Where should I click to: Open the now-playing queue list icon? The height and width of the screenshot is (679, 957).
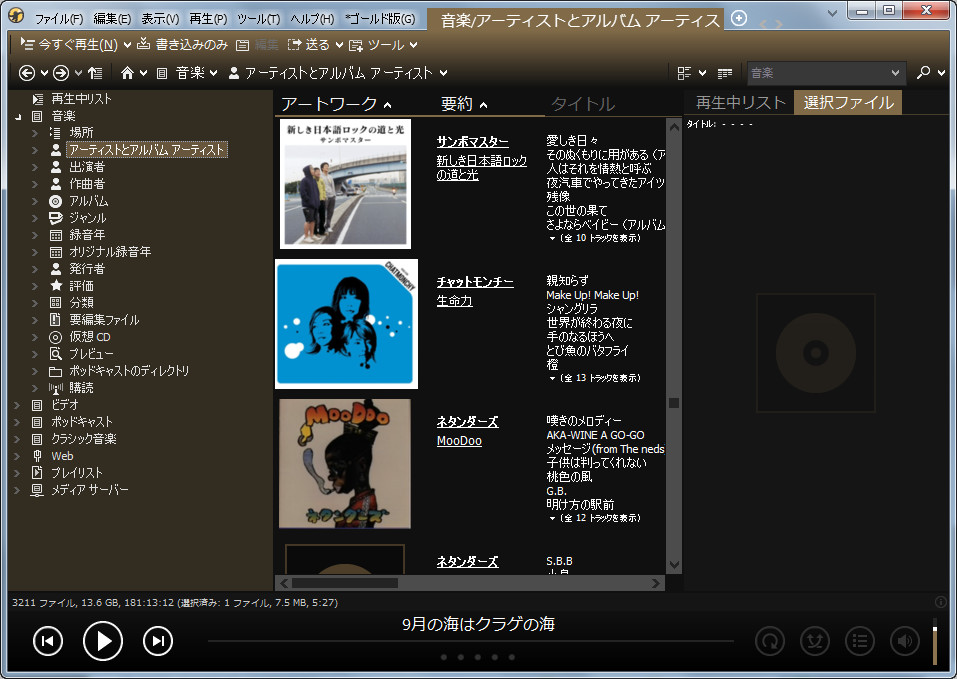click(860, 641)
